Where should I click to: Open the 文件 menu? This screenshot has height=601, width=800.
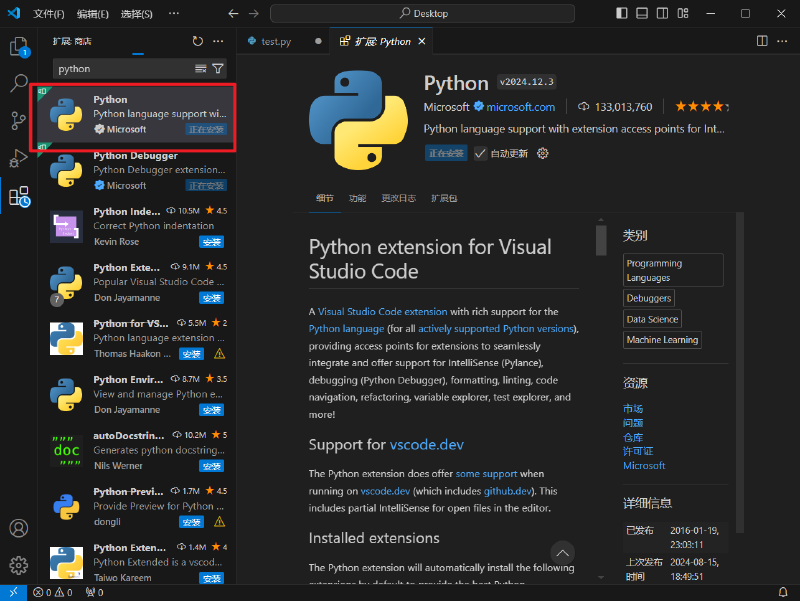(48, 14)
